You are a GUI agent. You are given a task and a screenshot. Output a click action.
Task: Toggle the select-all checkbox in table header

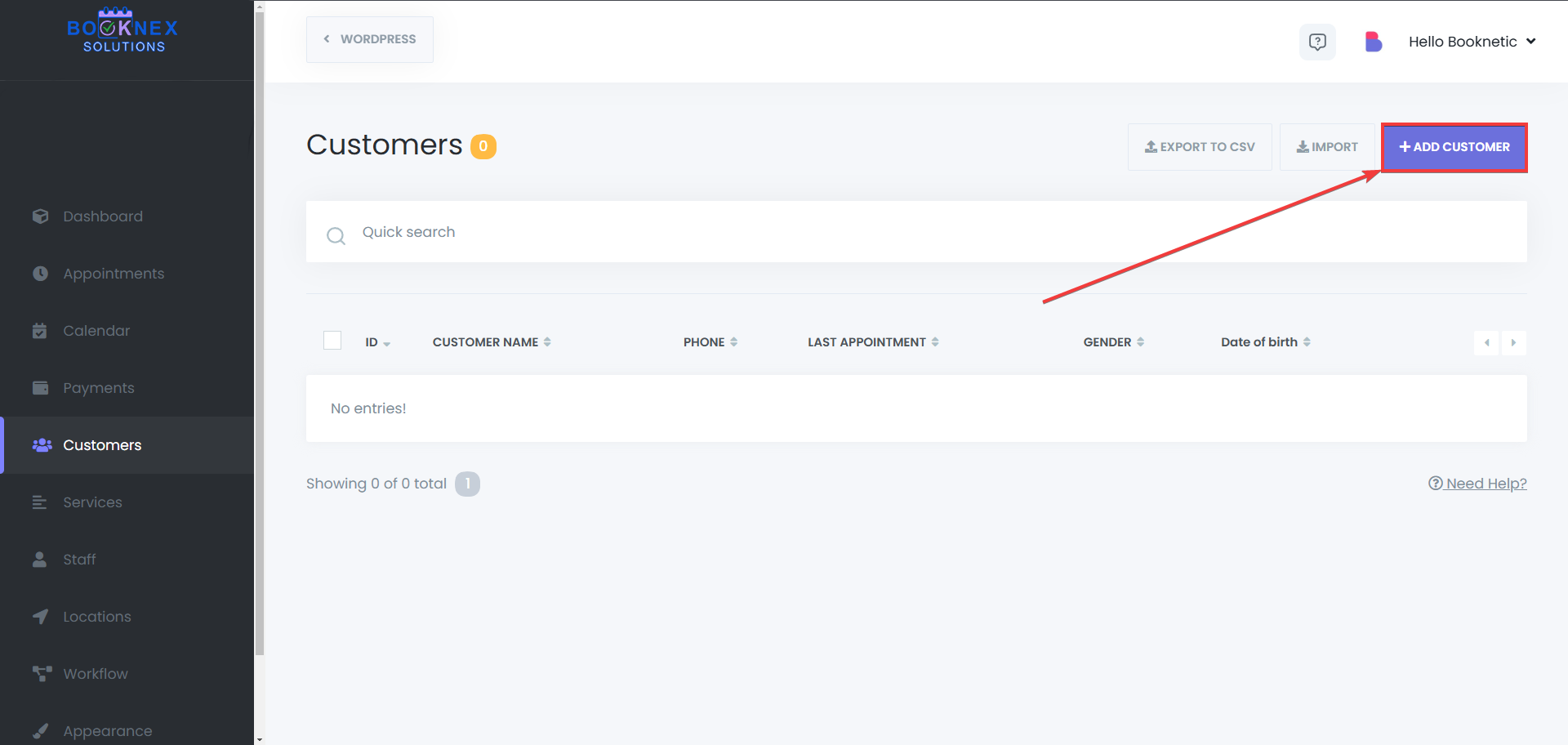[x=332, y=340]
